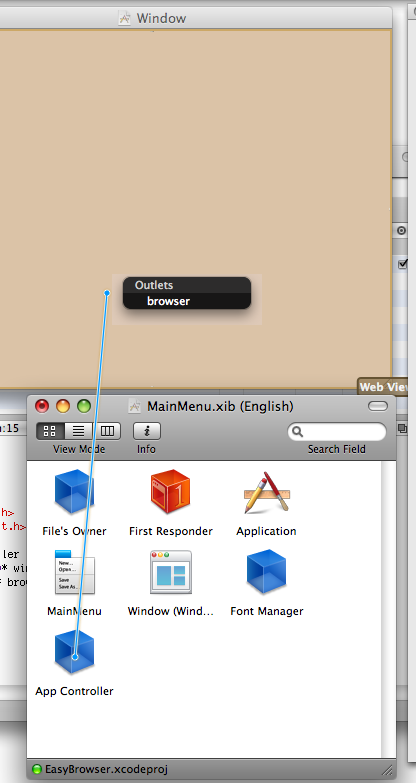Click the Outlets header in popup
416x783 pixels.
[187, 285]
